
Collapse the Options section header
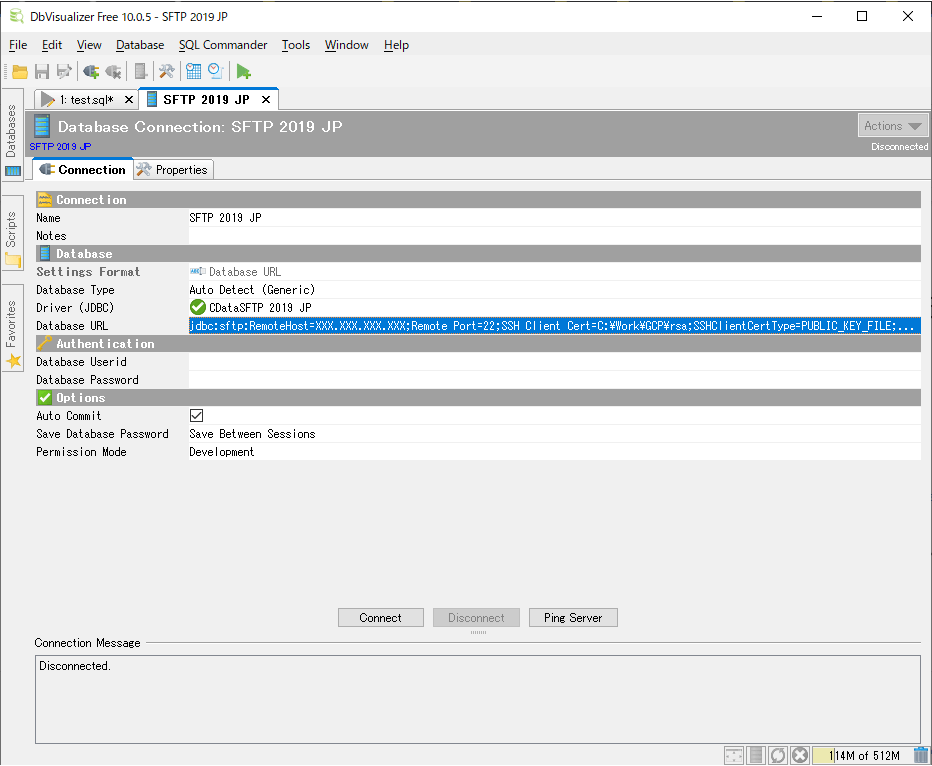pyautogui.click(x=478, y=398)
